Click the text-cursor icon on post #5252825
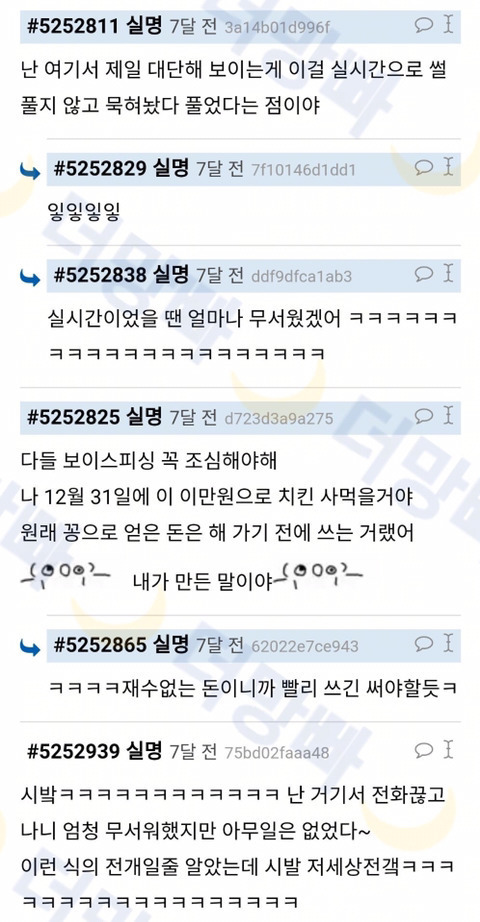The image size is (480, 922). tap(448, 416)
